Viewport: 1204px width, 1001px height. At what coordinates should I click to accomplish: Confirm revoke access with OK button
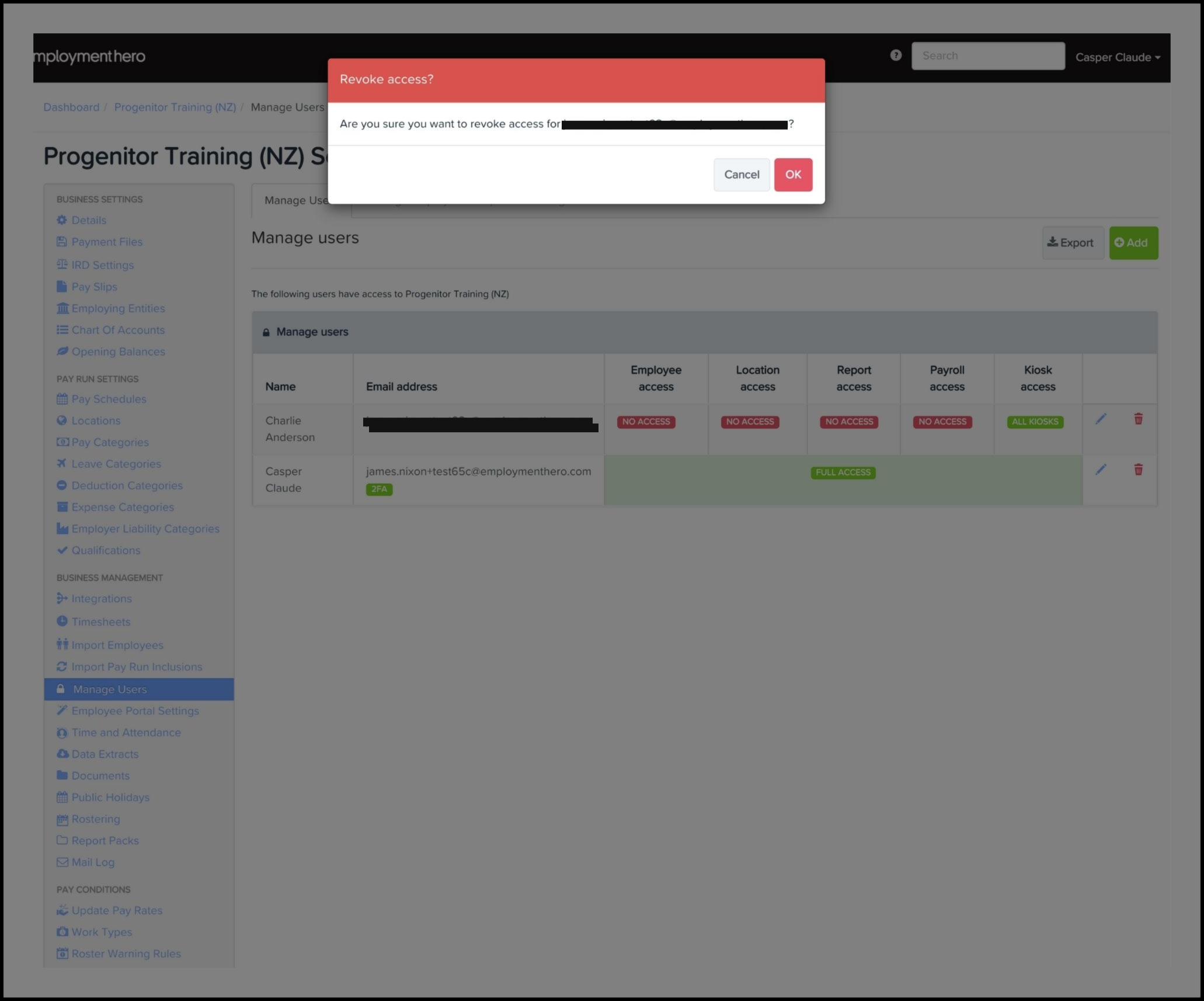[792, 175]
